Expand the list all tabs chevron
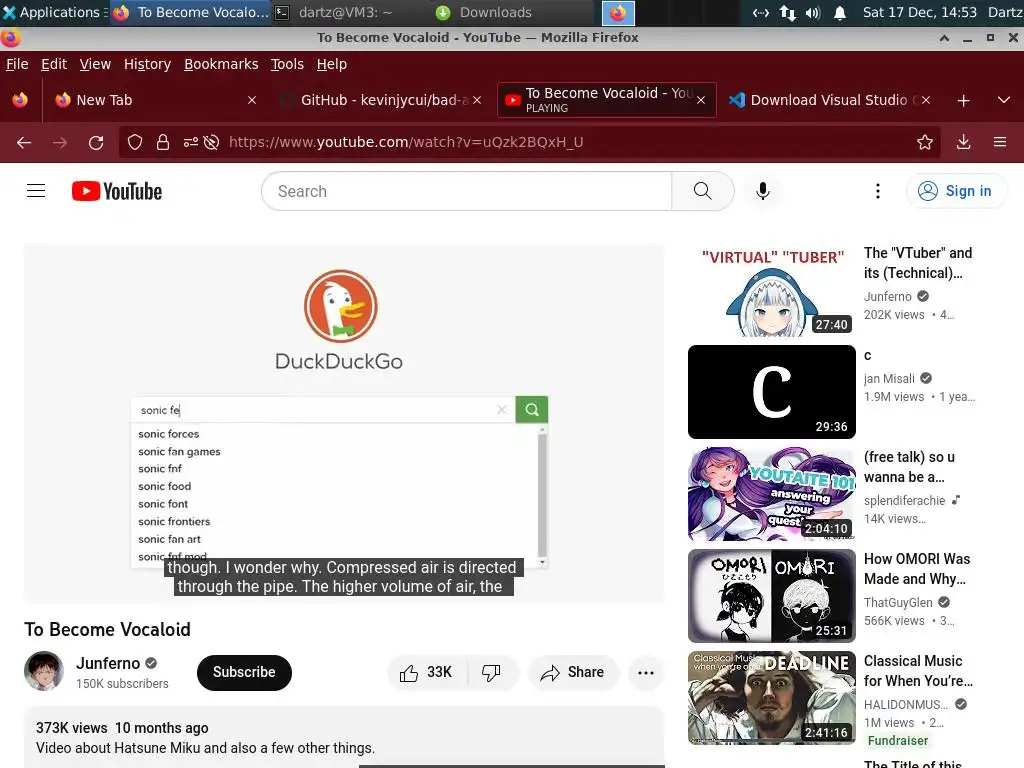 click(x=1004, y=101)
